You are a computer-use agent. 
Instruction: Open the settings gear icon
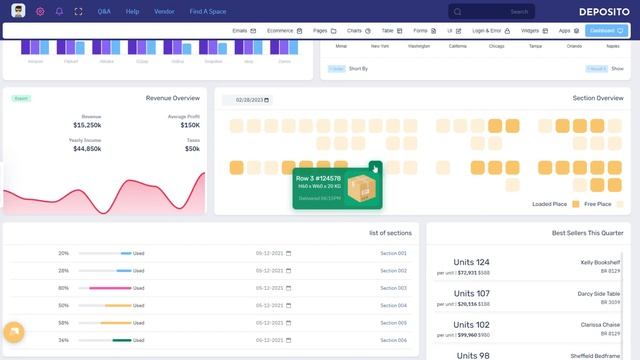coord(40,11)
